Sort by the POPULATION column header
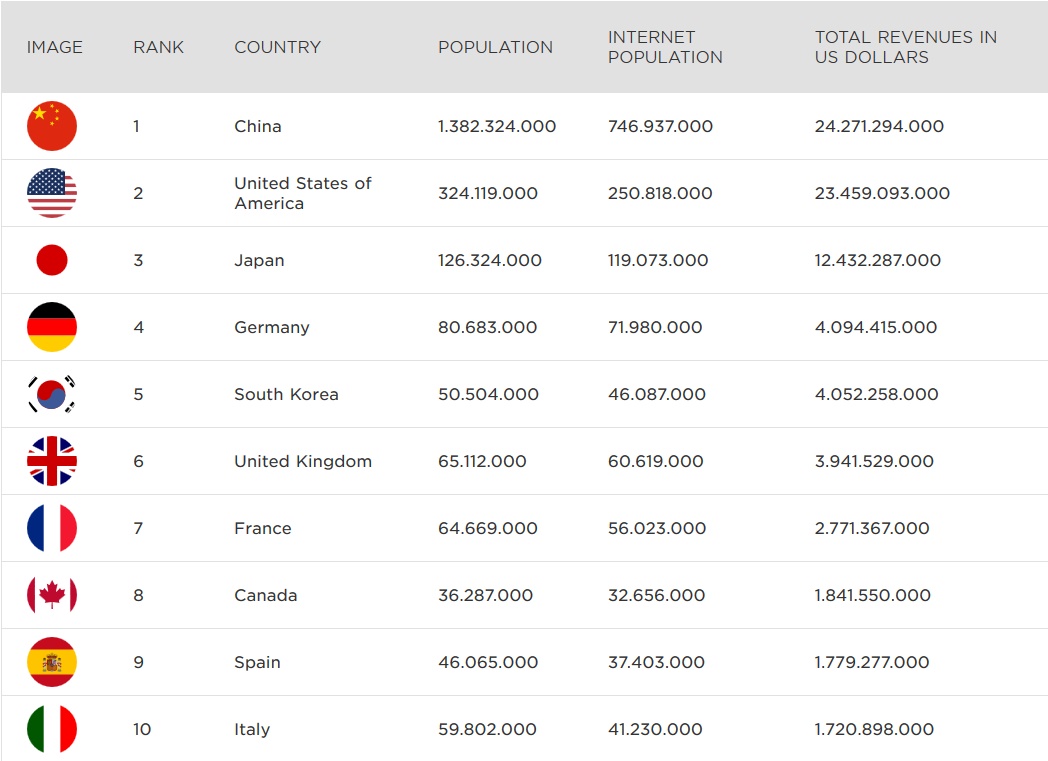Image resolution: width=1048 pixels, height=761 pixels. [x=495, y=47]
